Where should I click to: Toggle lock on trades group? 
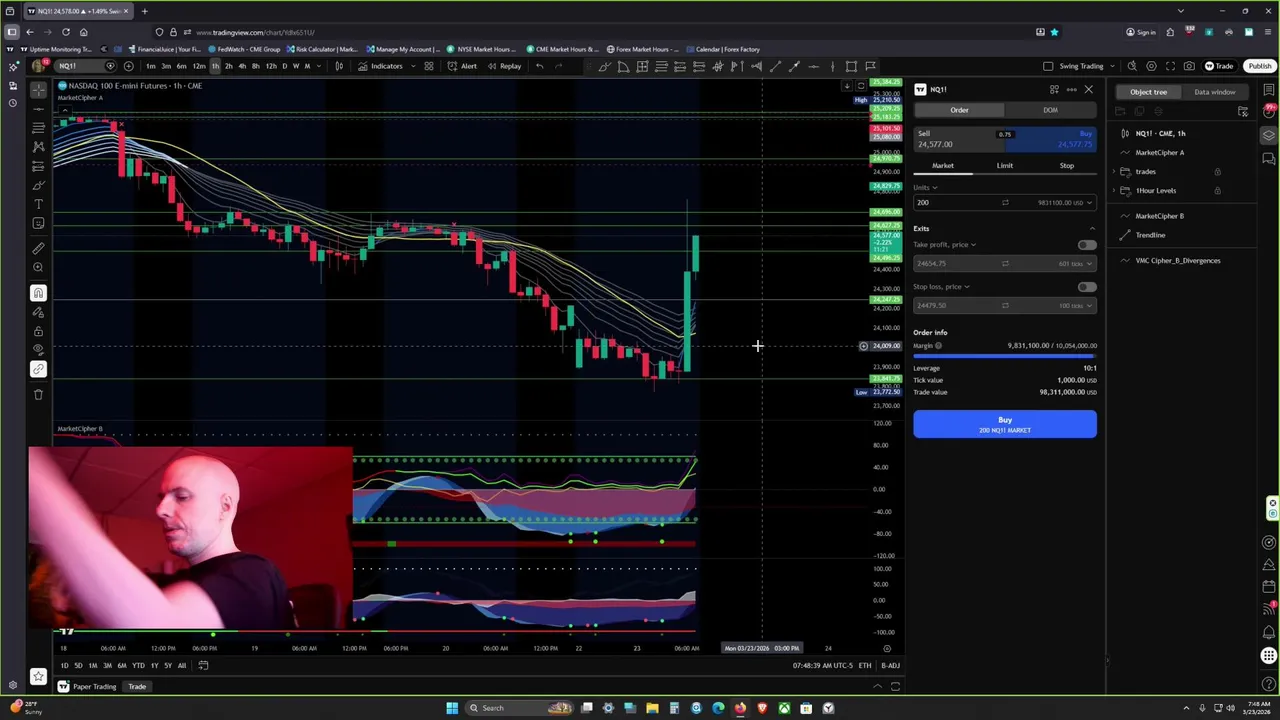pyautogui.click(x=1217, y=172)
